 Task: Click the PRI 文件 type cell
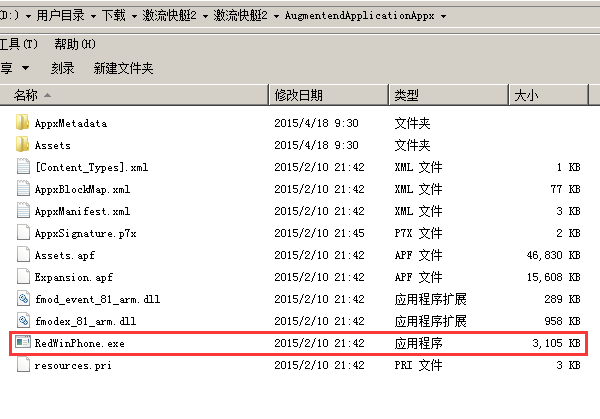[419, 365]
